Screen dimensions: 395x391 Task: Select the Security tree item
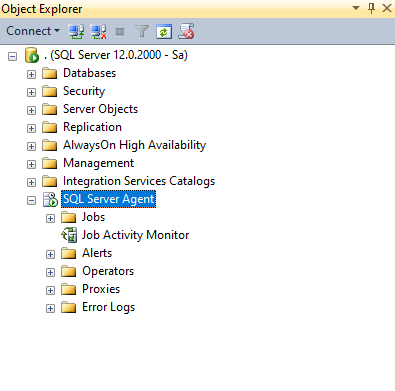coord(84,91)
